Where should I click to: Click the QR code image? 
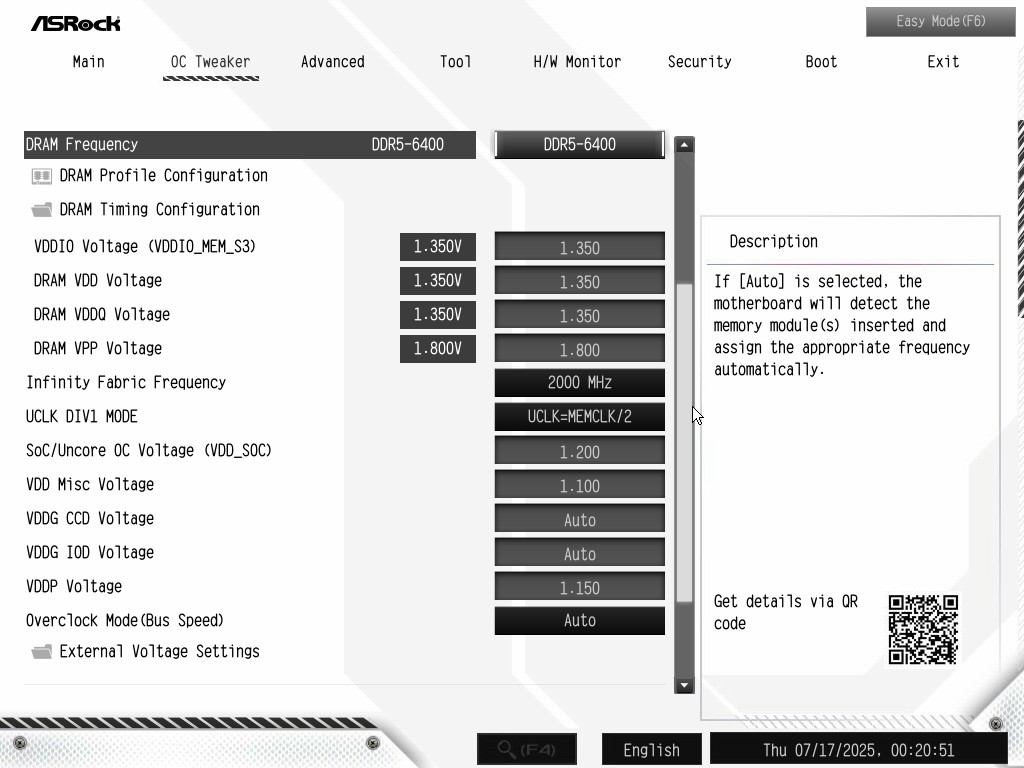click(x=923, y=629)
